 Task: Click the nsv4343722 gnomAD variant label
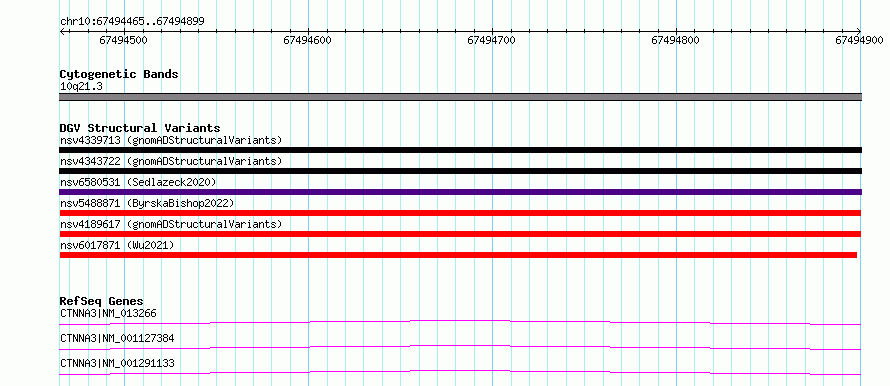pos(171,161)
